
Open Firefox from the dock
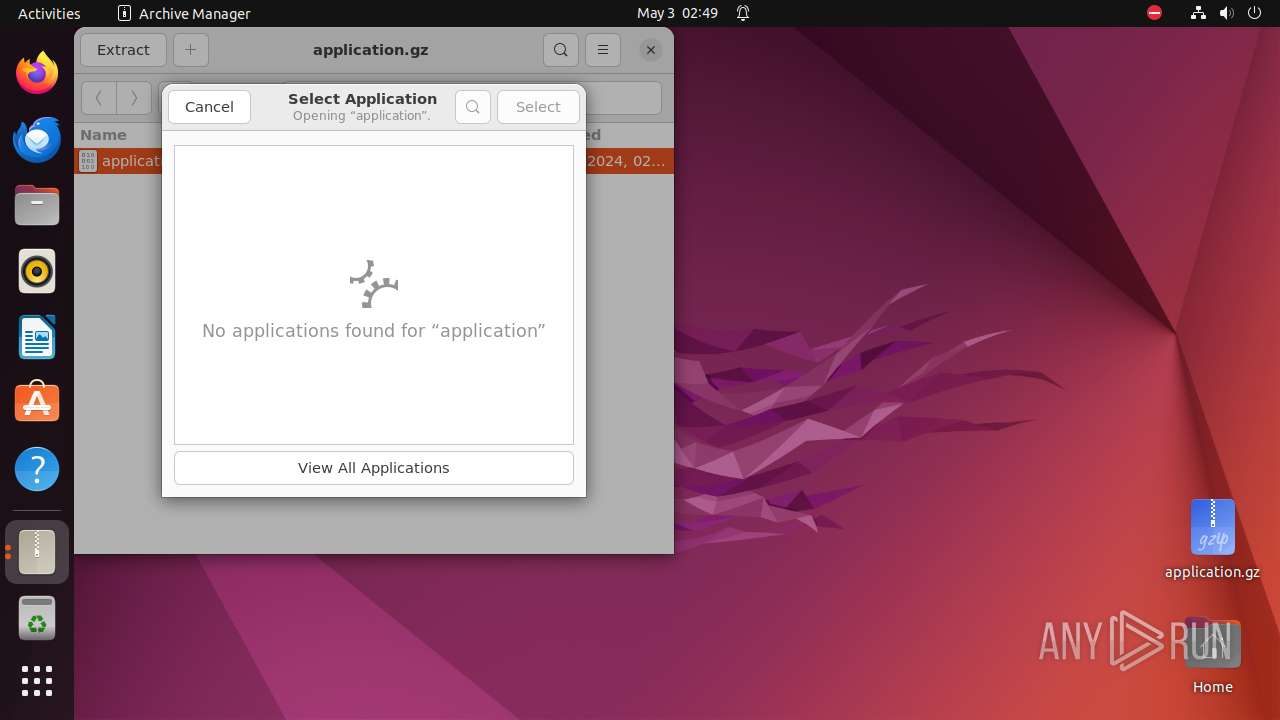[x=37, y=73]
